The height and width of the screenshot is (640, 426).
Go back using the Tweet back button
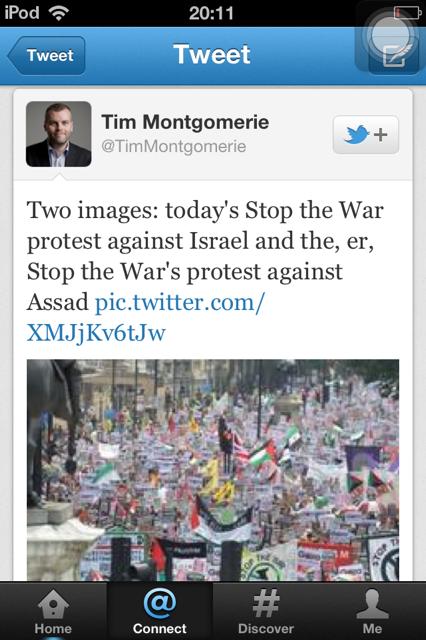coord(47,56)
